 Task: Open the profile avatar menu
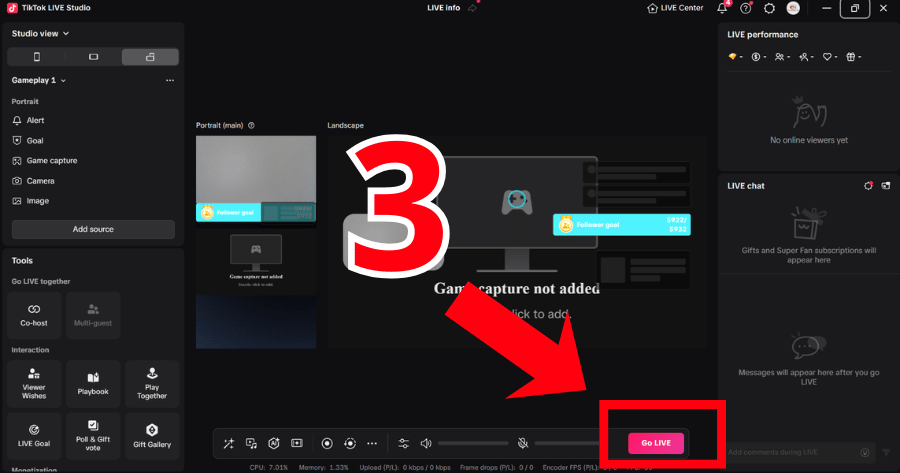[x=793, y=8]
